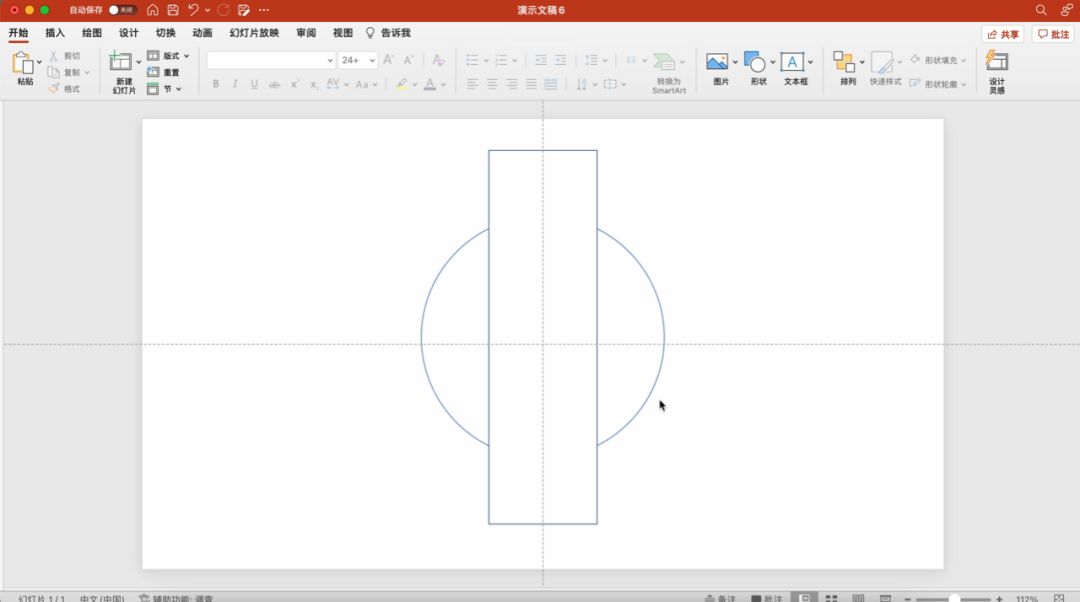This screenshot has width=1080, height=602.
Task: Toggle Strikethrough formatting
Action: click(x=274, y=84)
